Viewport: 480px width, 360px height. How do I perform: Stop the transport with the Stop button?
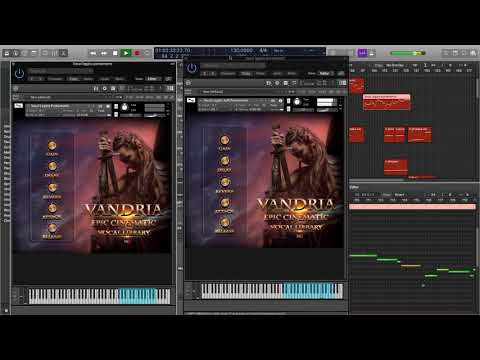tap(115, 53)
